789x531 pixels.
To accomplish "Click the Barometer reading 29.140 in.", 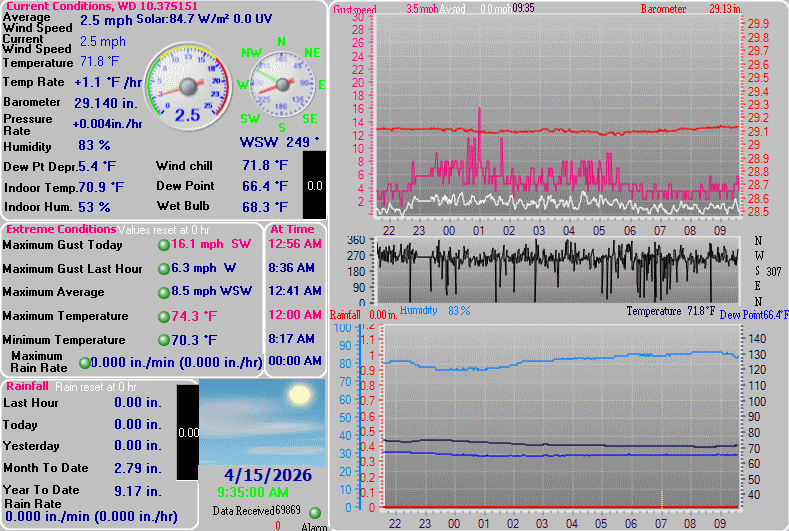I will click(x=105, y=103).
